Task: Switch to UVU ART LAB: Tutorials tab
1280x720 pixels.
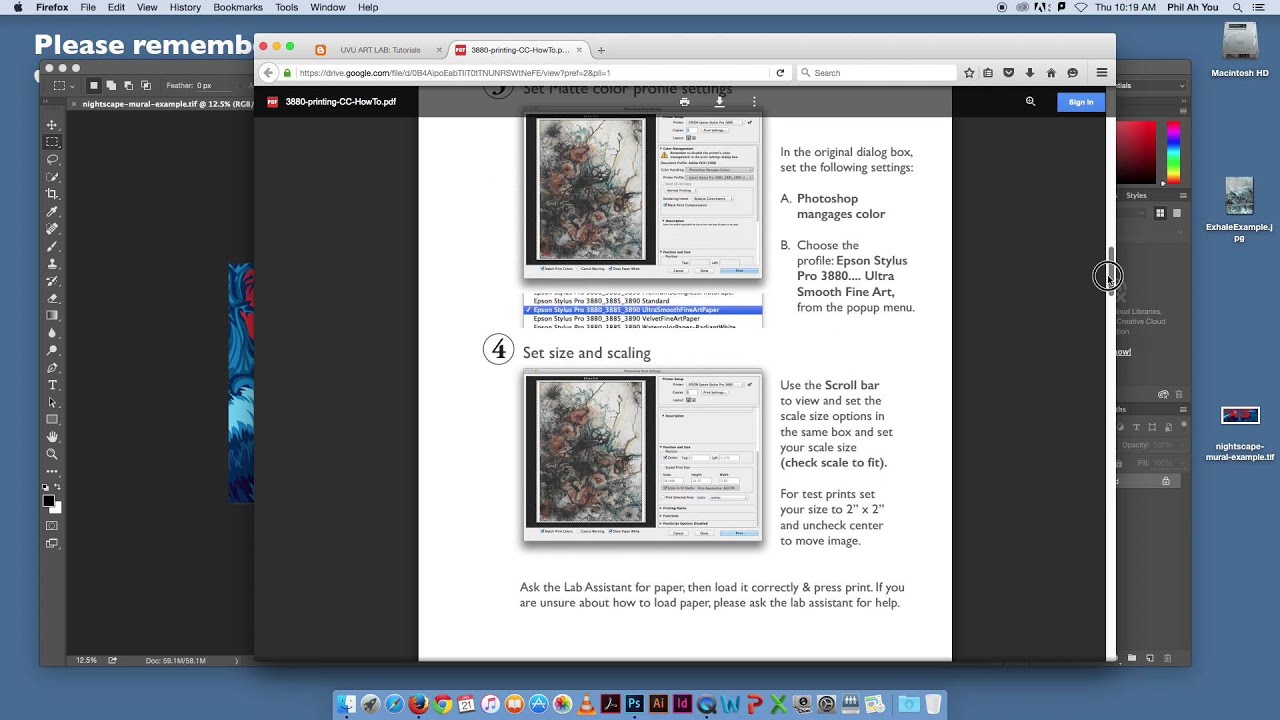Action: point(380,50)
